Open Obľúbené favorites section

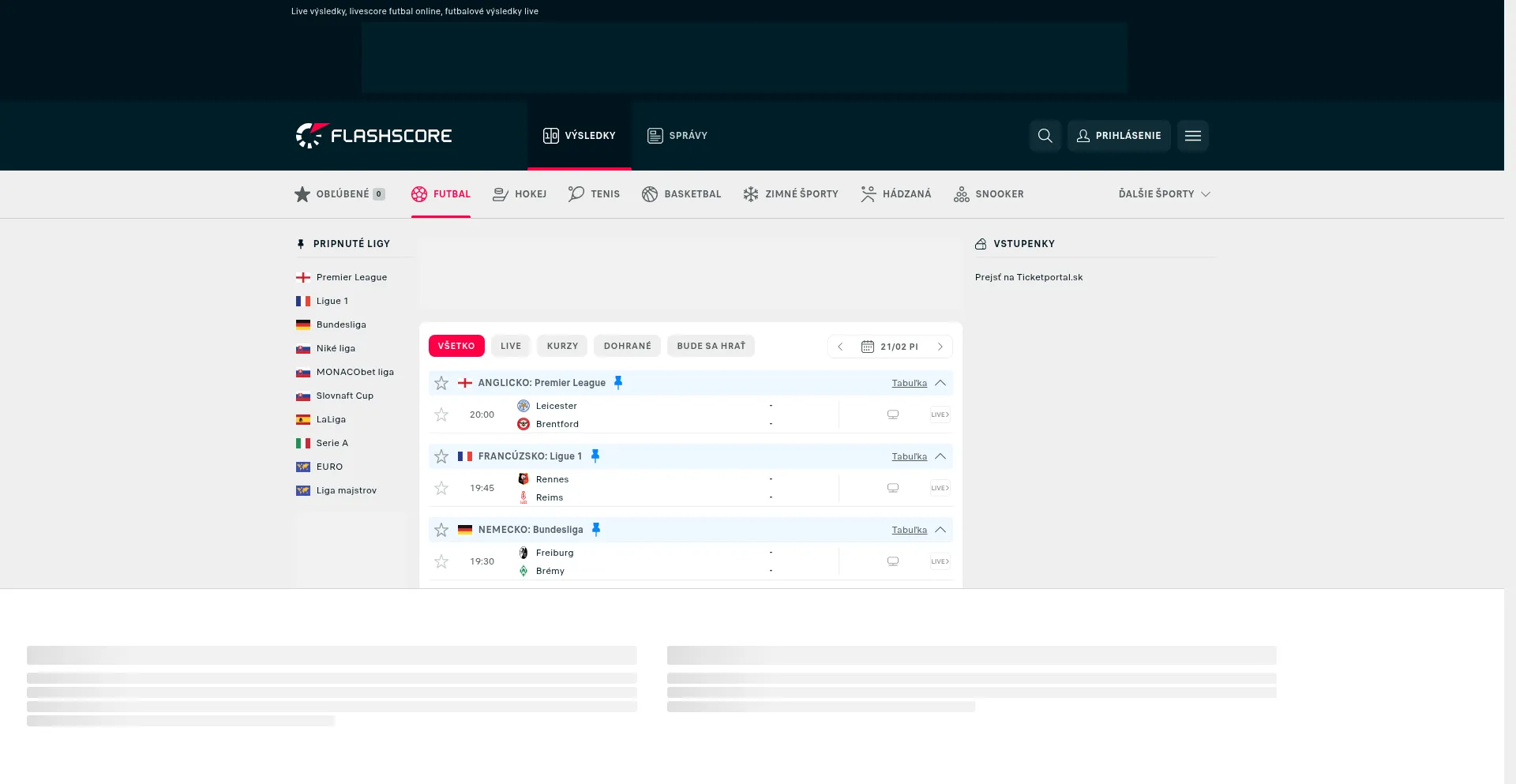pos(340,194)
